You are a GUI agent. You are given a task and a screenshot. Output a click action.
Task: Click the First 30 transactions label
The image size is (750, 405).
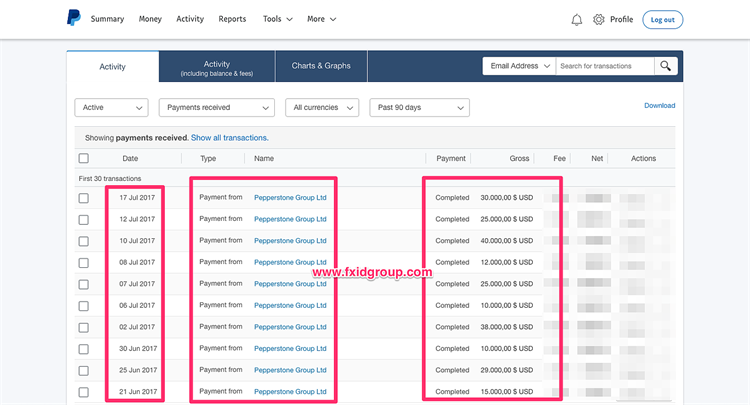[x=110, y=178]
